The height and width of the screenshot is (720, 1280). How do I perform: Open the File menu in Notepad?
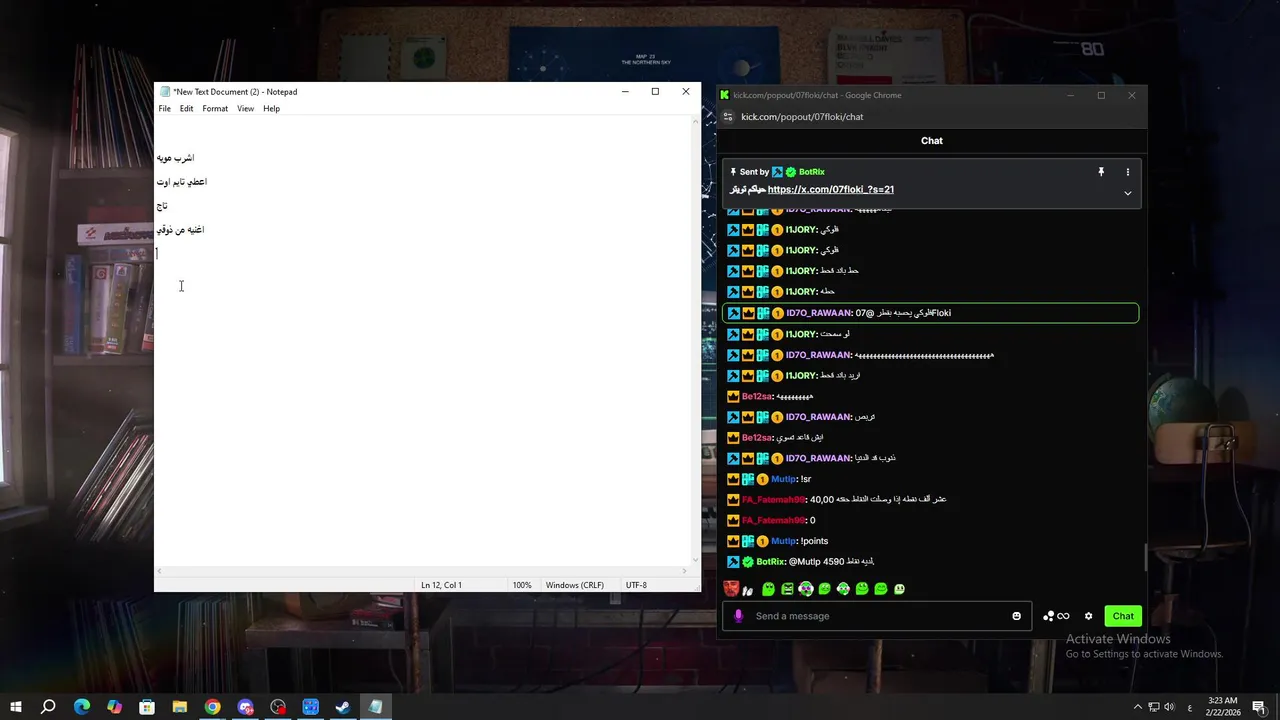(164, 108)
